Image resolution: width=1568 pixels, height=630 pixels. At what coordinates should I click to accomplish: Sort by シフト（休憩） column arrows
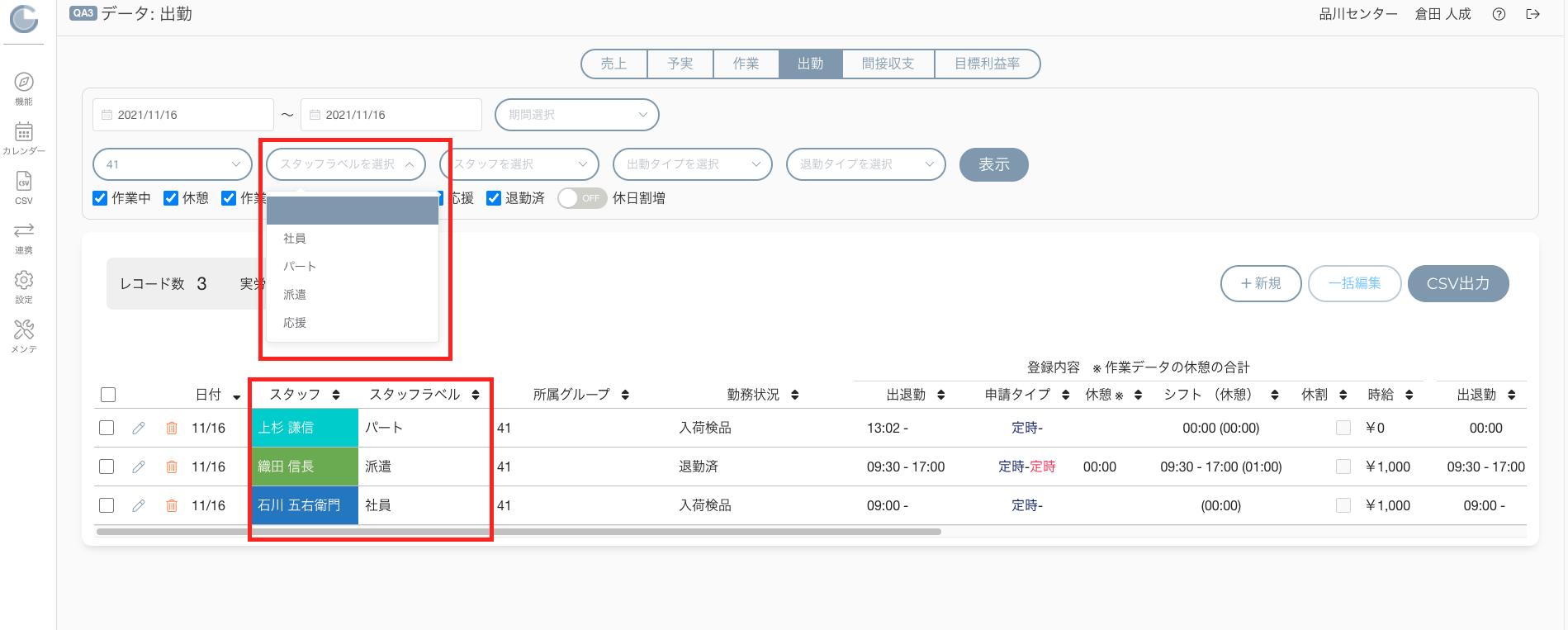point(1275,395)
